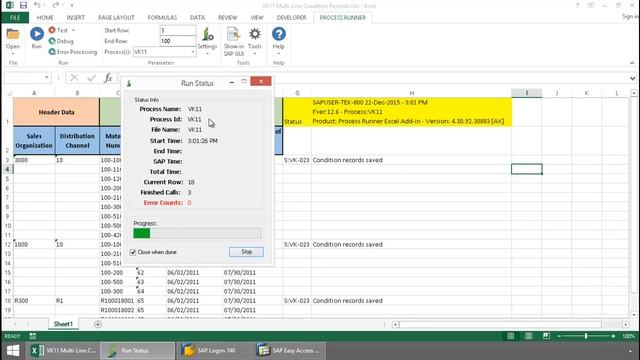Open the Process(s) VK11 dropdown
Viewport: 640px width, 360px height.
[193, 52]
